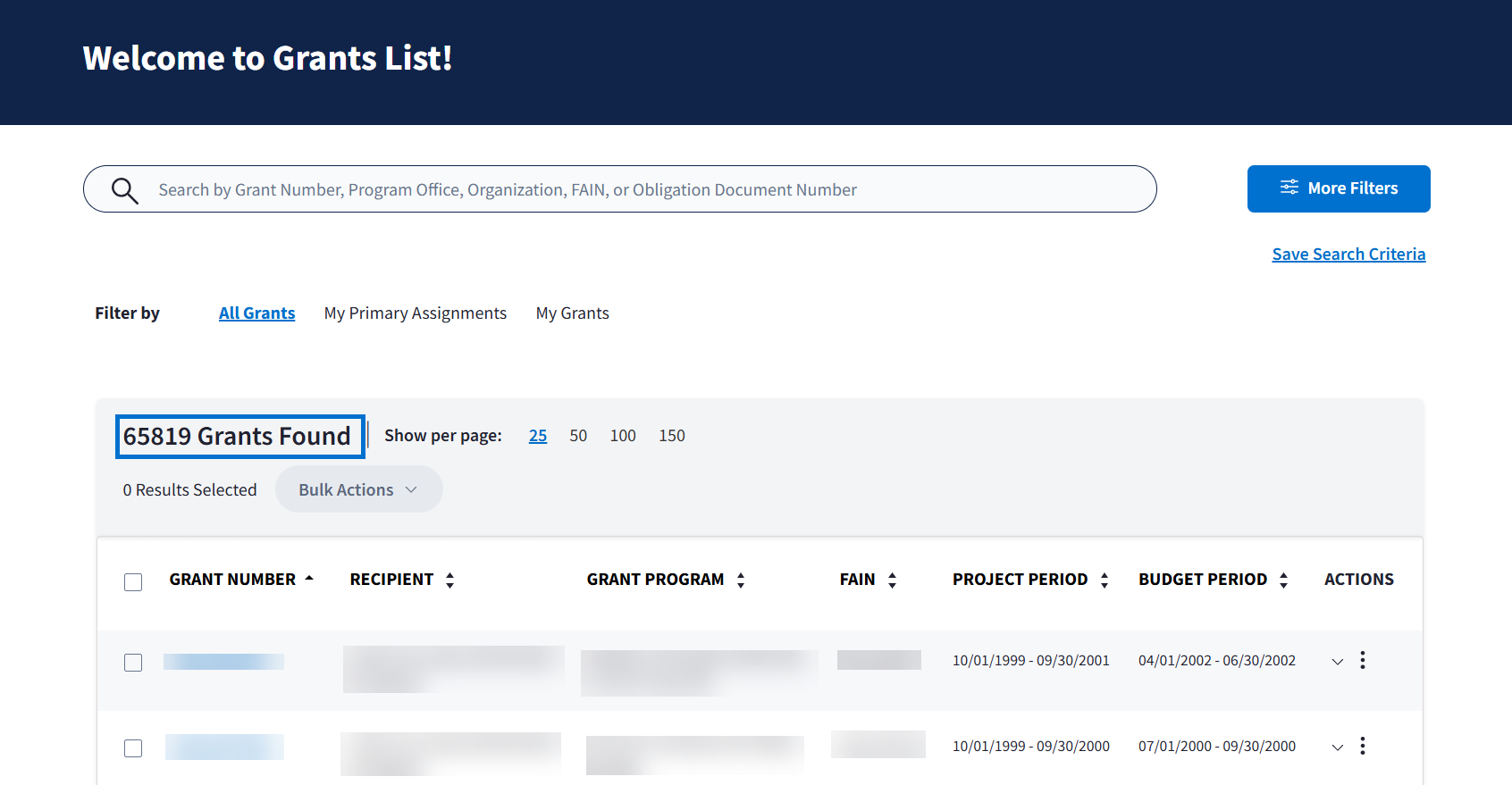The width and height of the screenshot is (1512, 785).
Task: Expand second grant row details chevron
Action: pos(1337,747)
